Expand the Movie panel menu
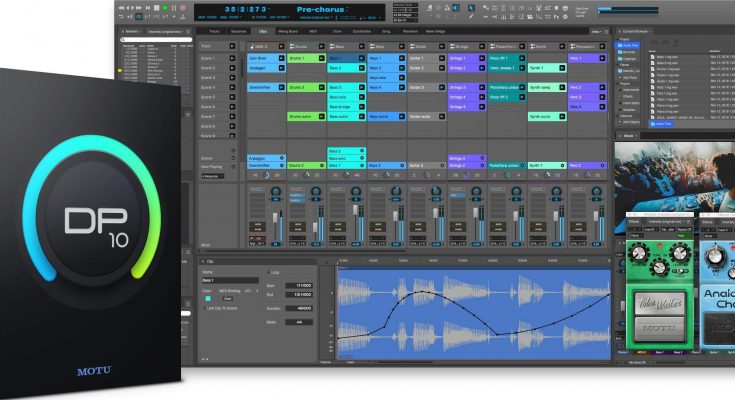Screen dimensions: 735x400 (630, 135)
